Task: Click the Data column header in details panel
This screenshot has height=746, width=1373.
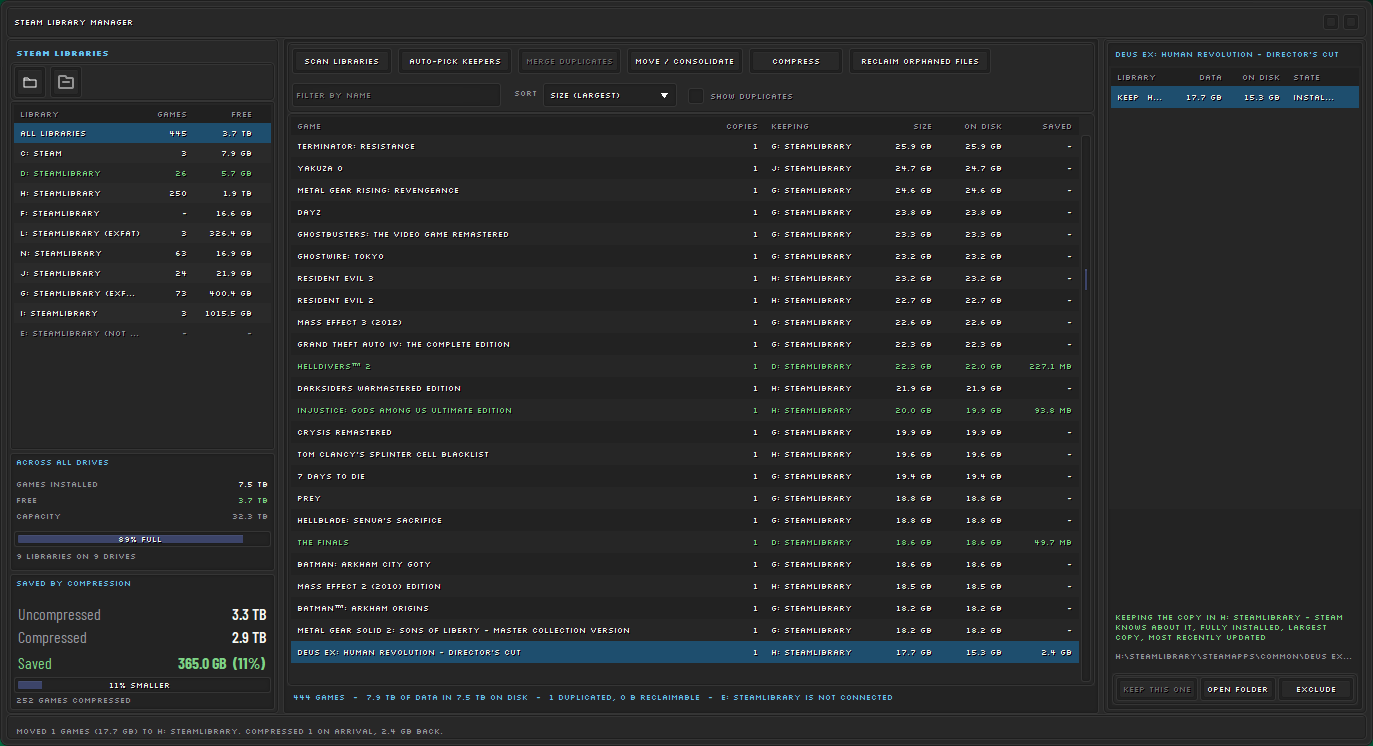Action: coord(1210,77)
